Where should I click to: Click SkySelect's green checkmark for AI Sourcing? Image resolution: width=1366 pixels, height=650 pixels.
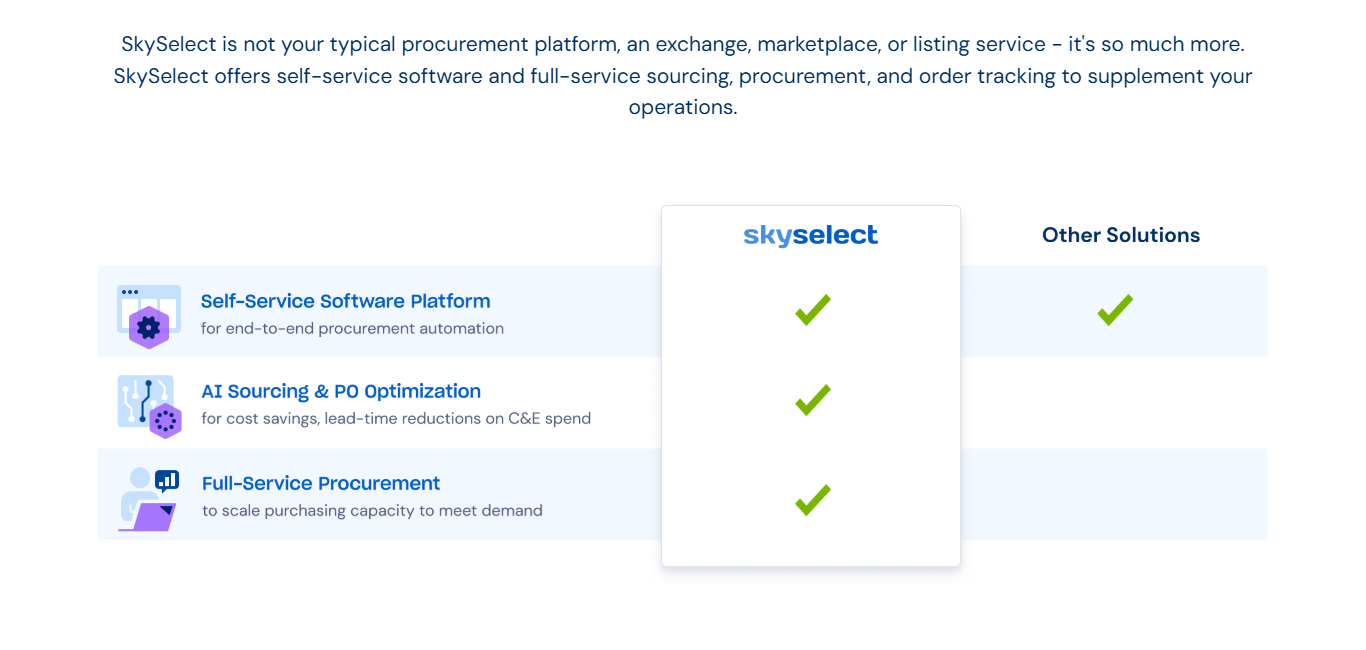[812, 400]
